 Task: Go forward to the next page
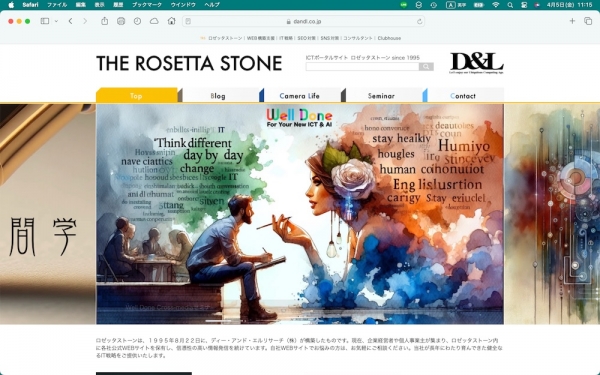(x=85, y=21)
